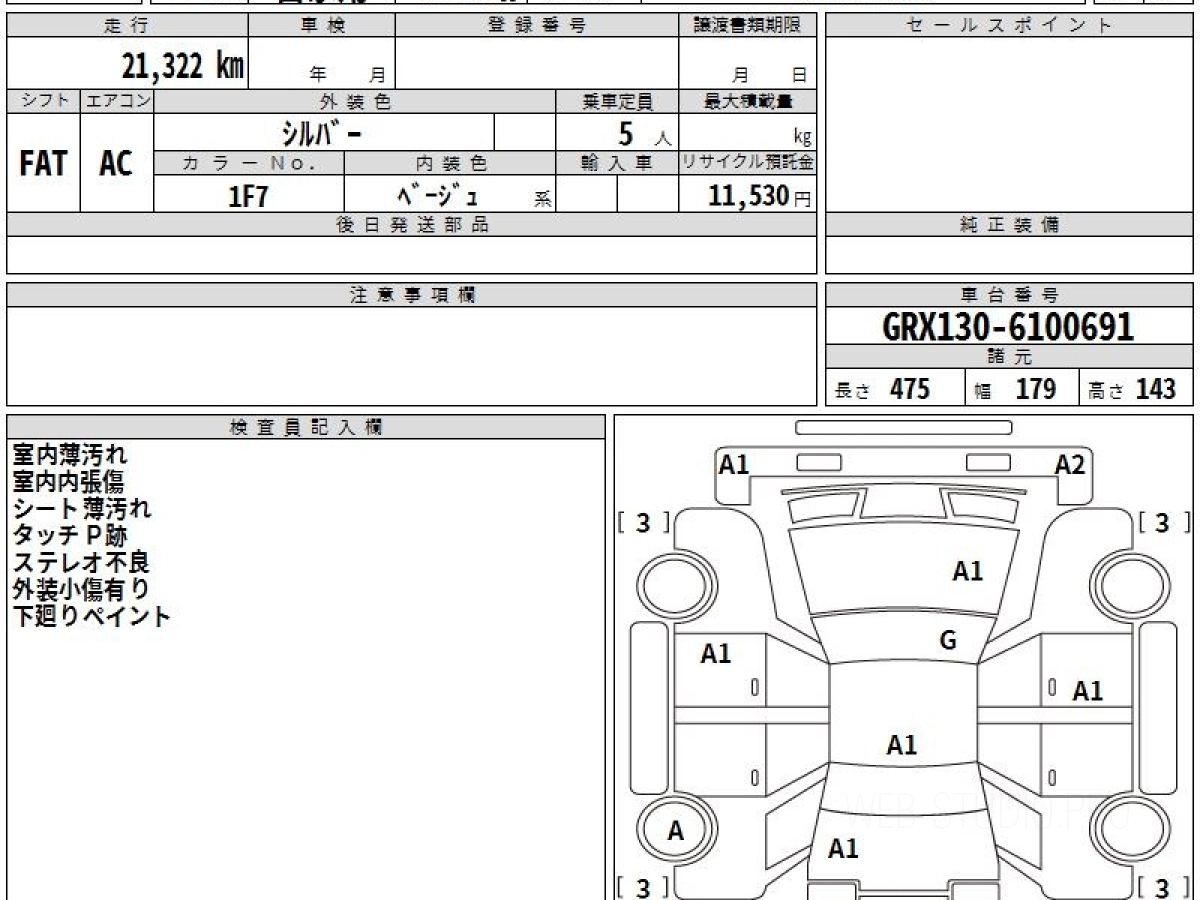The image size is (1200, 900).
Task: Select the 登録番号 header cell
Action: point(537,26)
